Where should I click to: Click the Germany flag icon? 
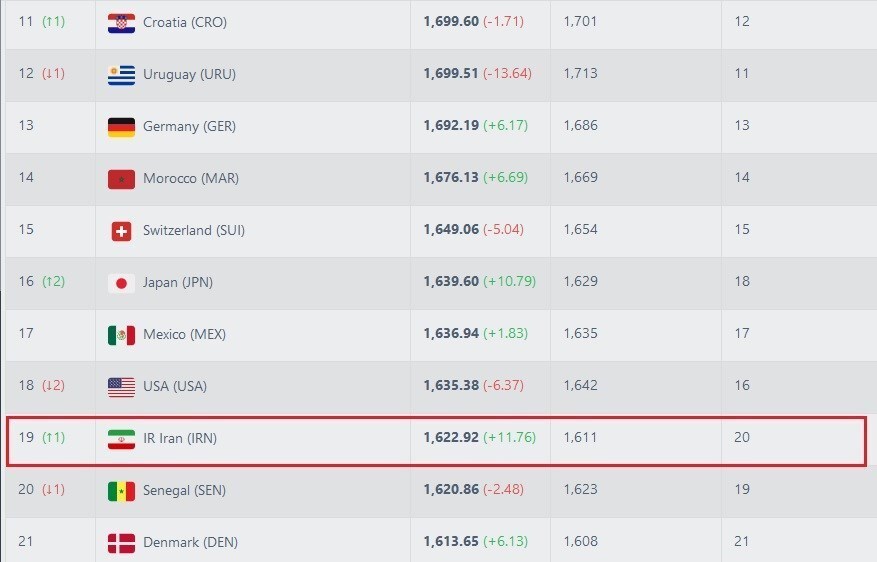(121, 127)
